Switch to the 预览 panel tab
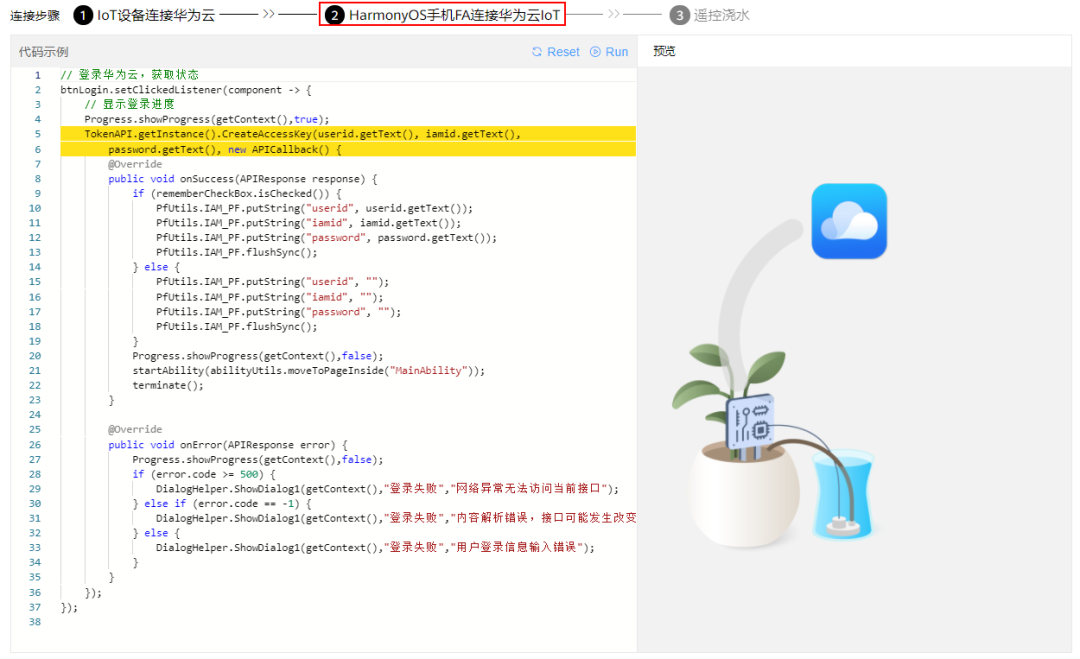This screenshot has width=1080, height=659. (664, 51)
